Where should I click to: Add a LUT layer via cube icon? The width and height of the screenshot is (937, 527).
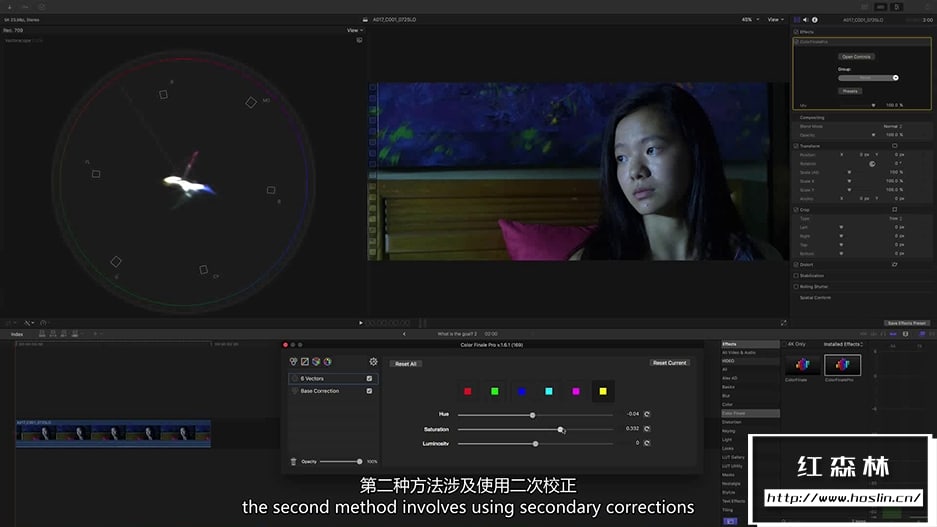pos(316,361)
